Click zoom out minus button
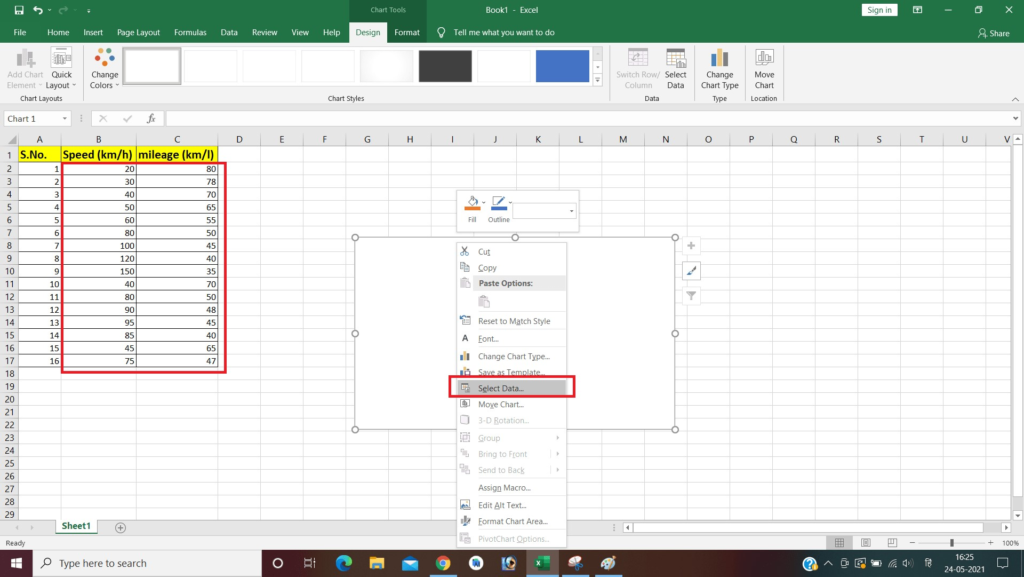1024x577 pixels. click(912, 543)
